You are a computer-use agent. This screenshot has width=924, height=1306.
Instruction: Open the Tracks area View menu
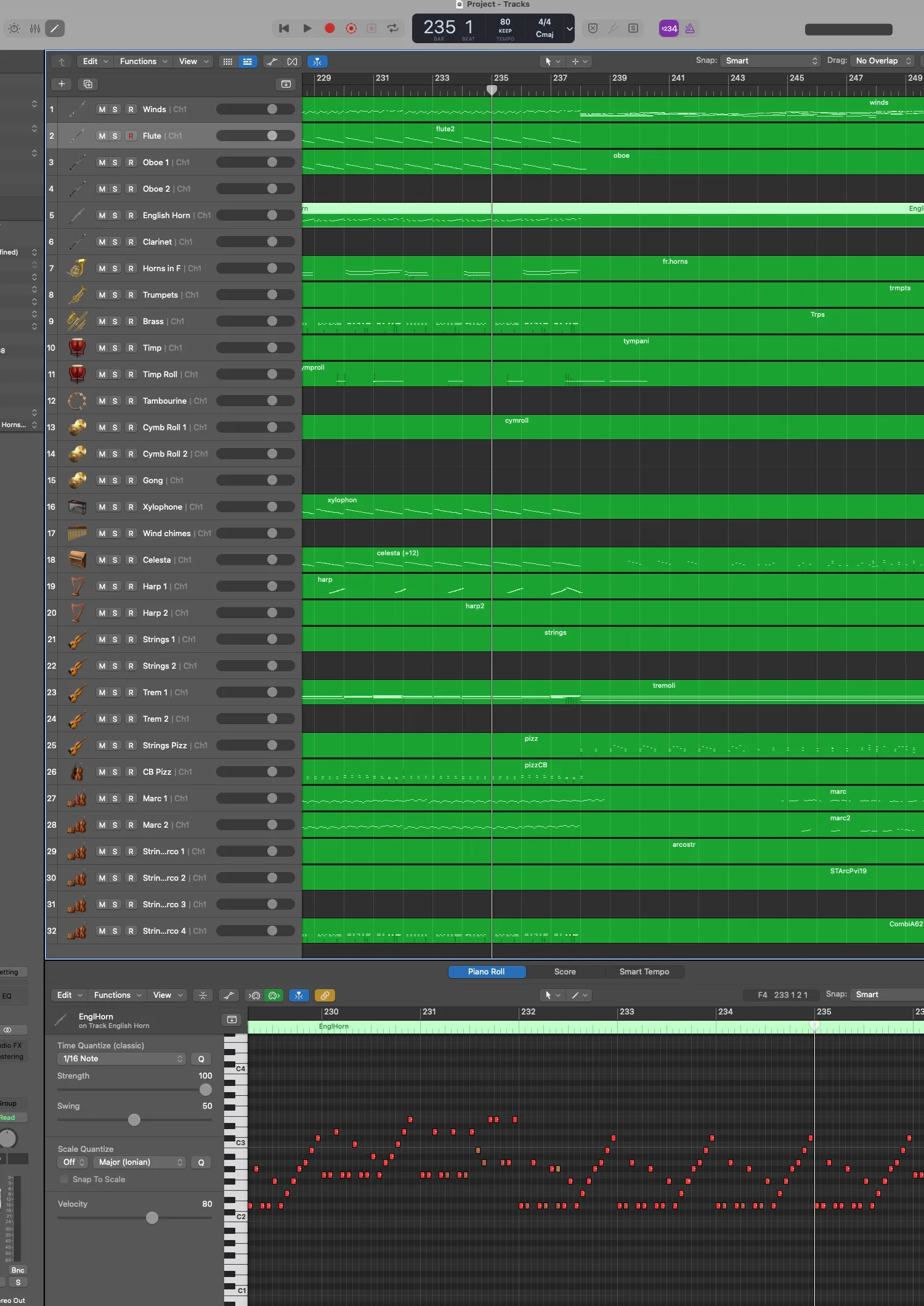(193, 62)
